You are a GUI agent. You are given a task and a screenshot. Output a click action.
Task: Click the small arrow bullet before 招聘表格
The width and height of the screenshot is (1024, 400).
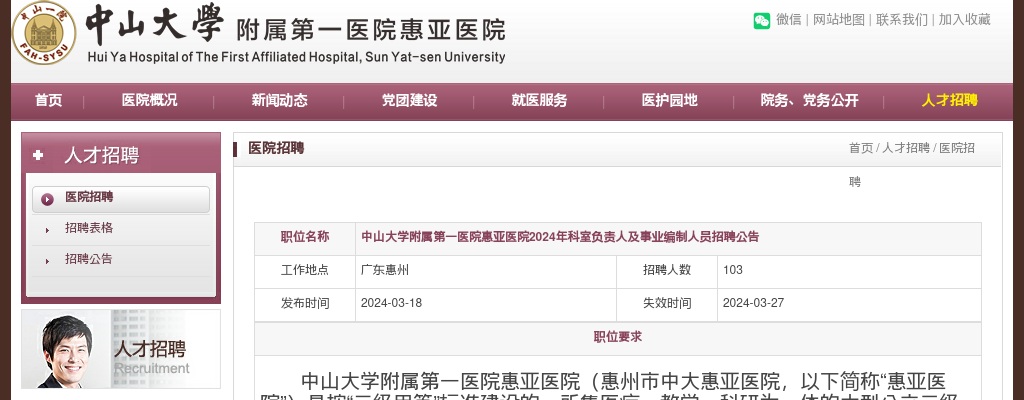[47, 230]
